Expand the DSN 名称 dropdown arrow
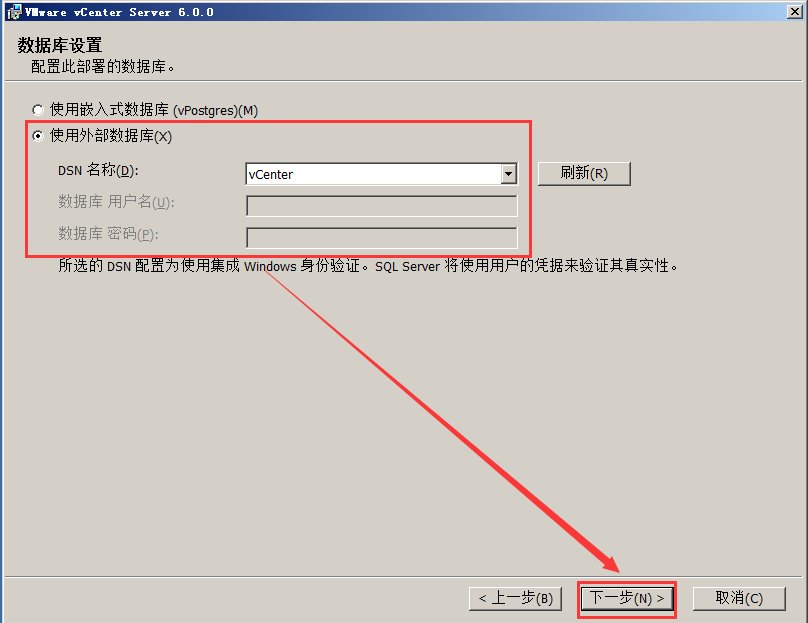Screen dimensions: 808x623 pos(509,174)
